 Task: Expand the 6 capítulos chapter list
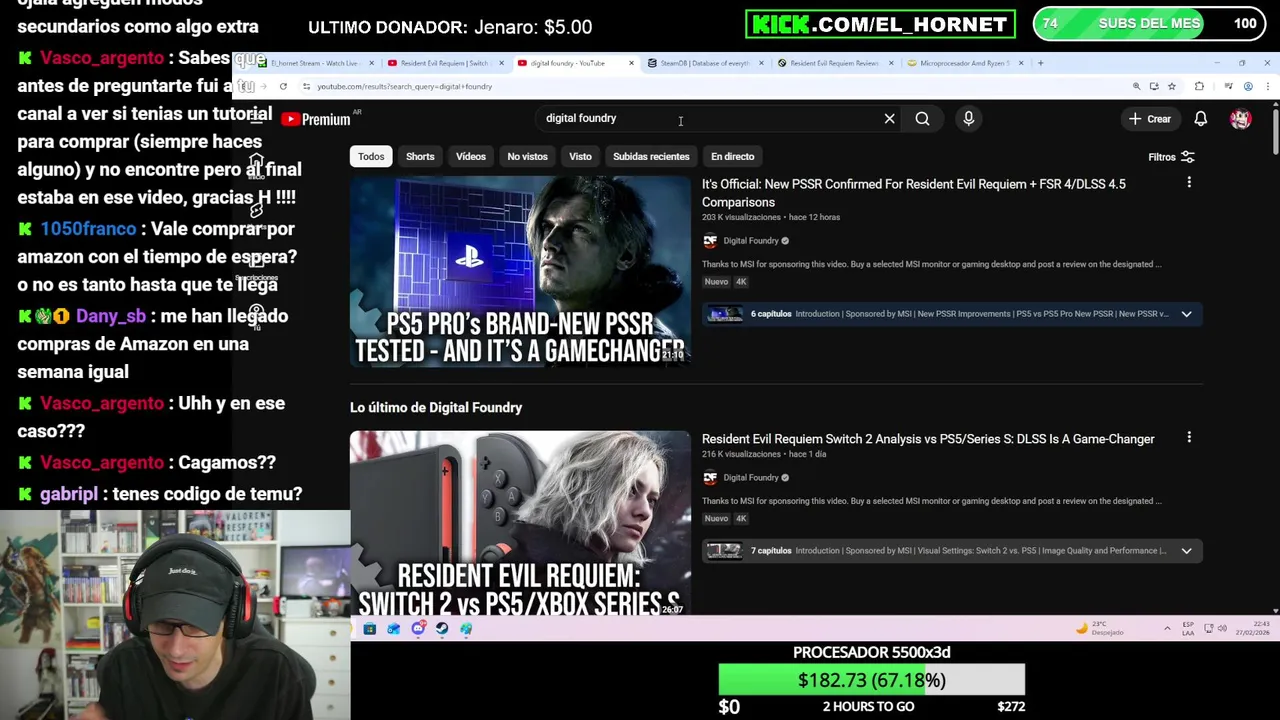[x=1186, y=314]
